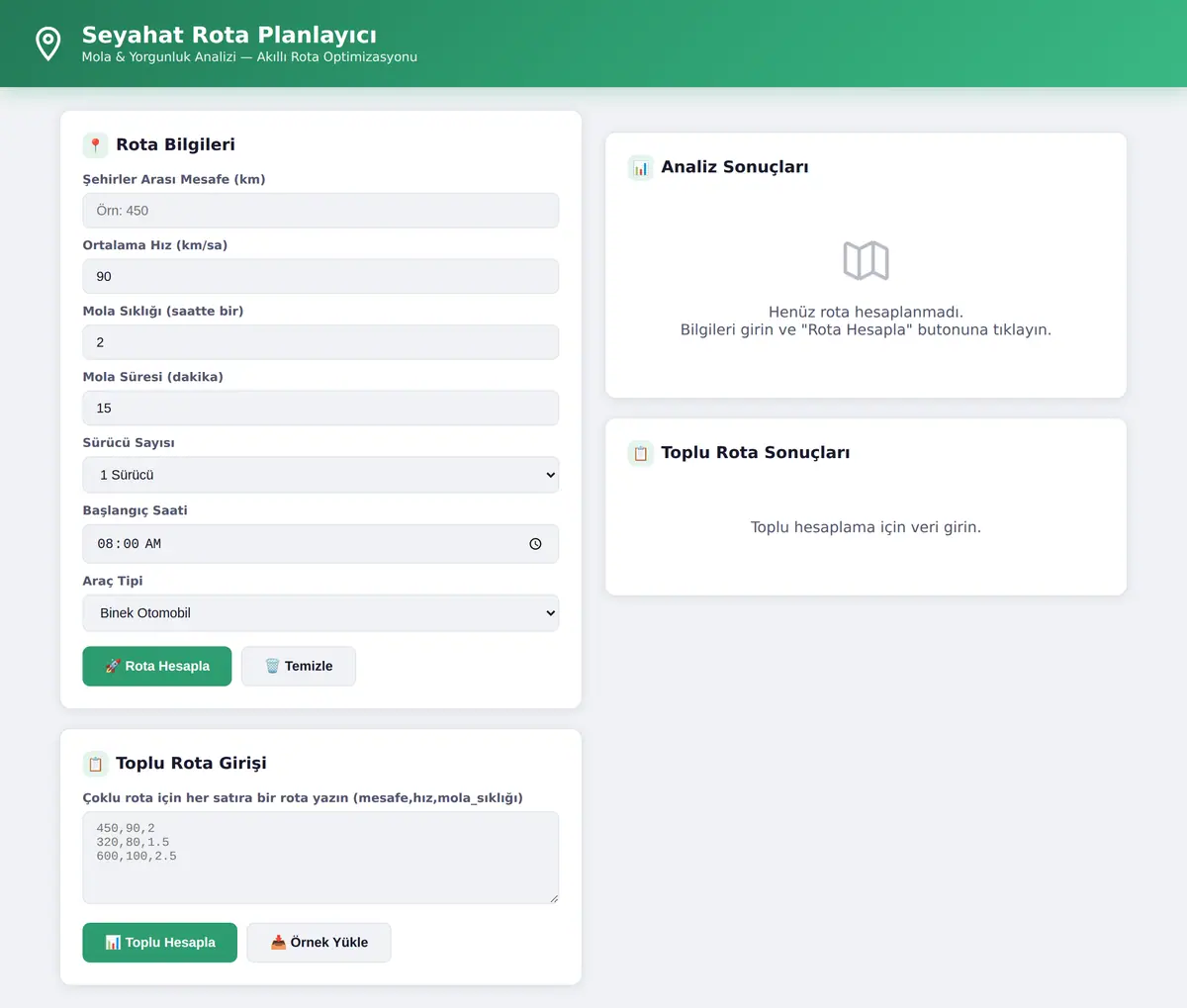Load sample data with Örnek Yükle
This screenshot has height=1008, width=1187.
pyautogui.click(x=319, y=943)
